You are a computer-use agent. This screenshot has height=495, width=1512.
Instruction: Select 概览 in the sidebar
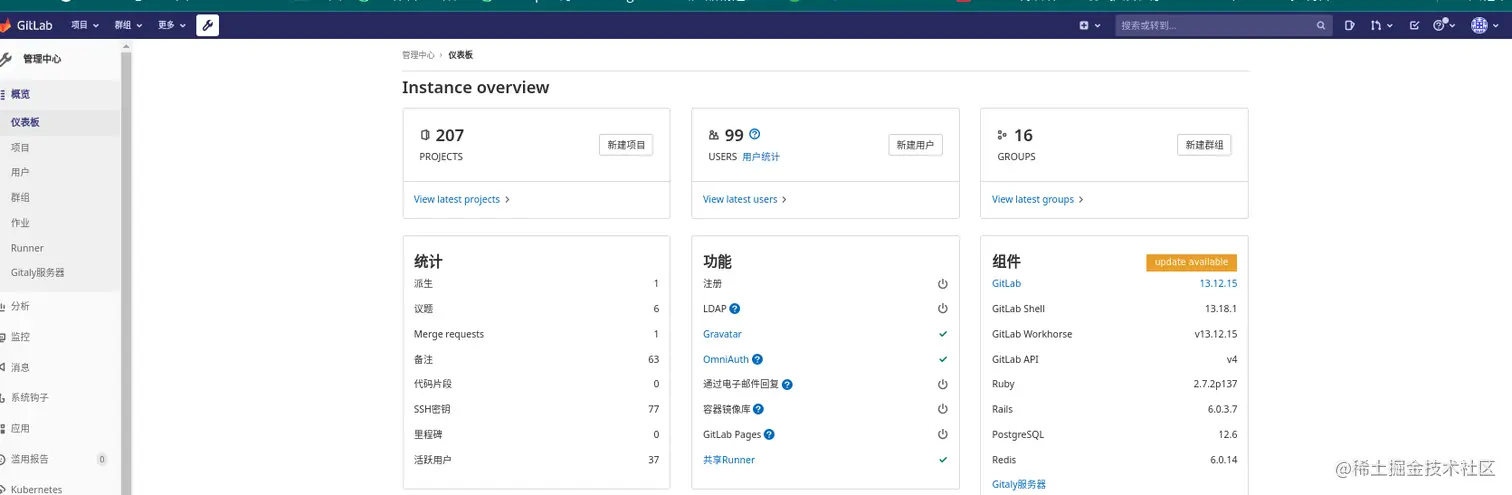(x=60, y=94)
